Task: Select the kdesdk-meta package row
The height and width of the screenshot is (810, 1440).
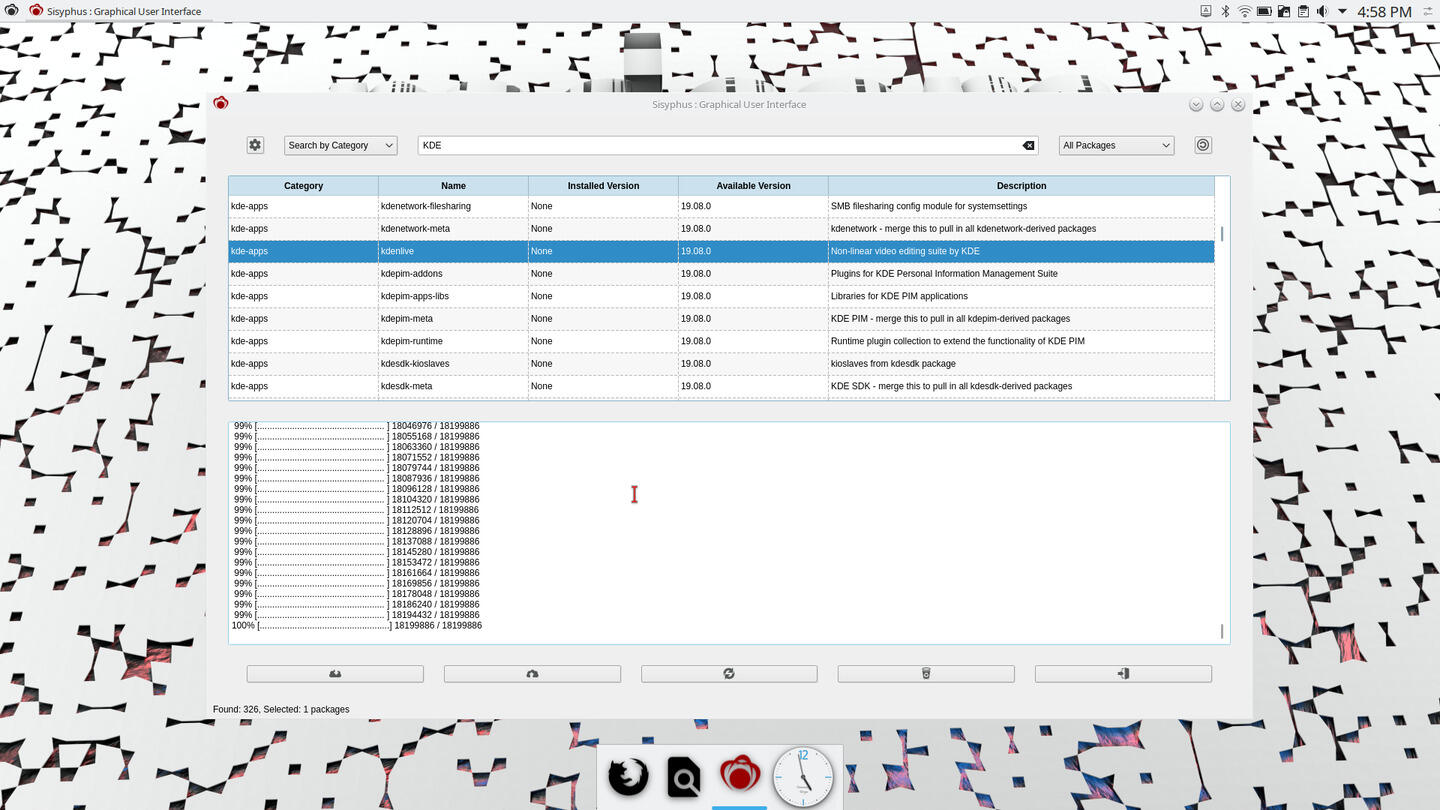Action: point(721,386)
